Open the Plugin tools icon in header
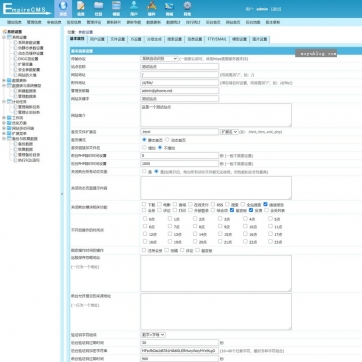This screenshot has height=362, width=362. tap(152, 8)
